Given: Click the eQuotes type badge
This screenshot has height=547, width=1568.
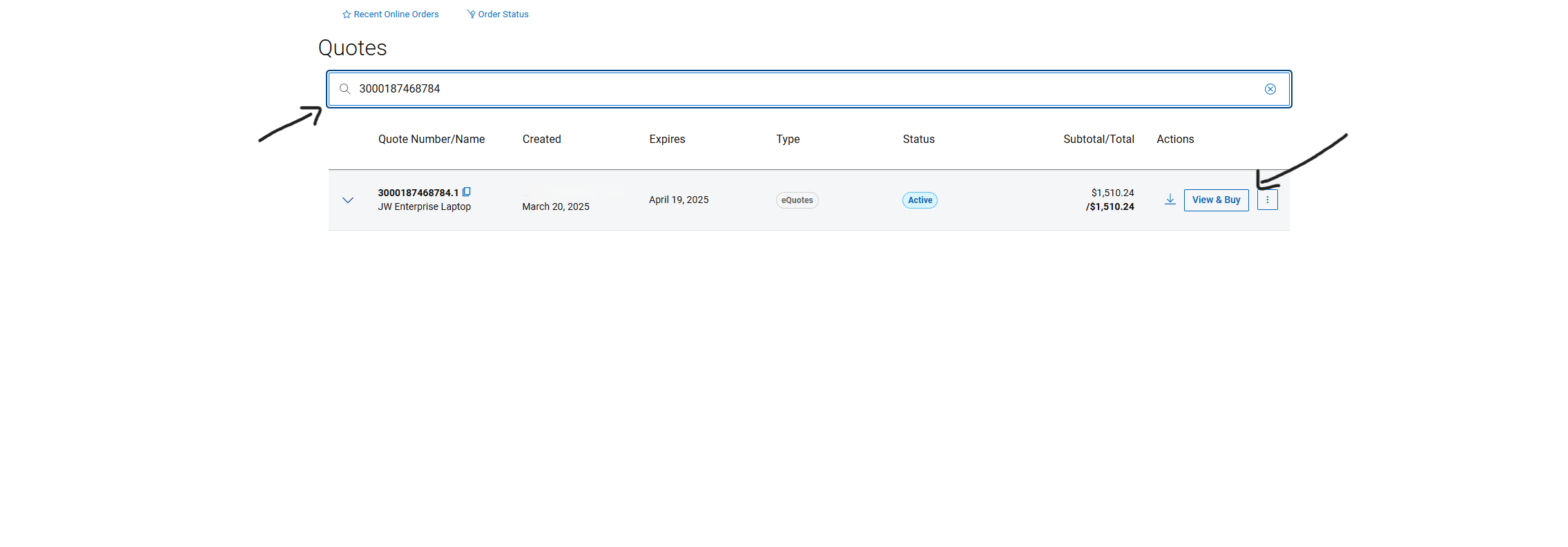Looking at the screenshot, I should click(797, 200).
